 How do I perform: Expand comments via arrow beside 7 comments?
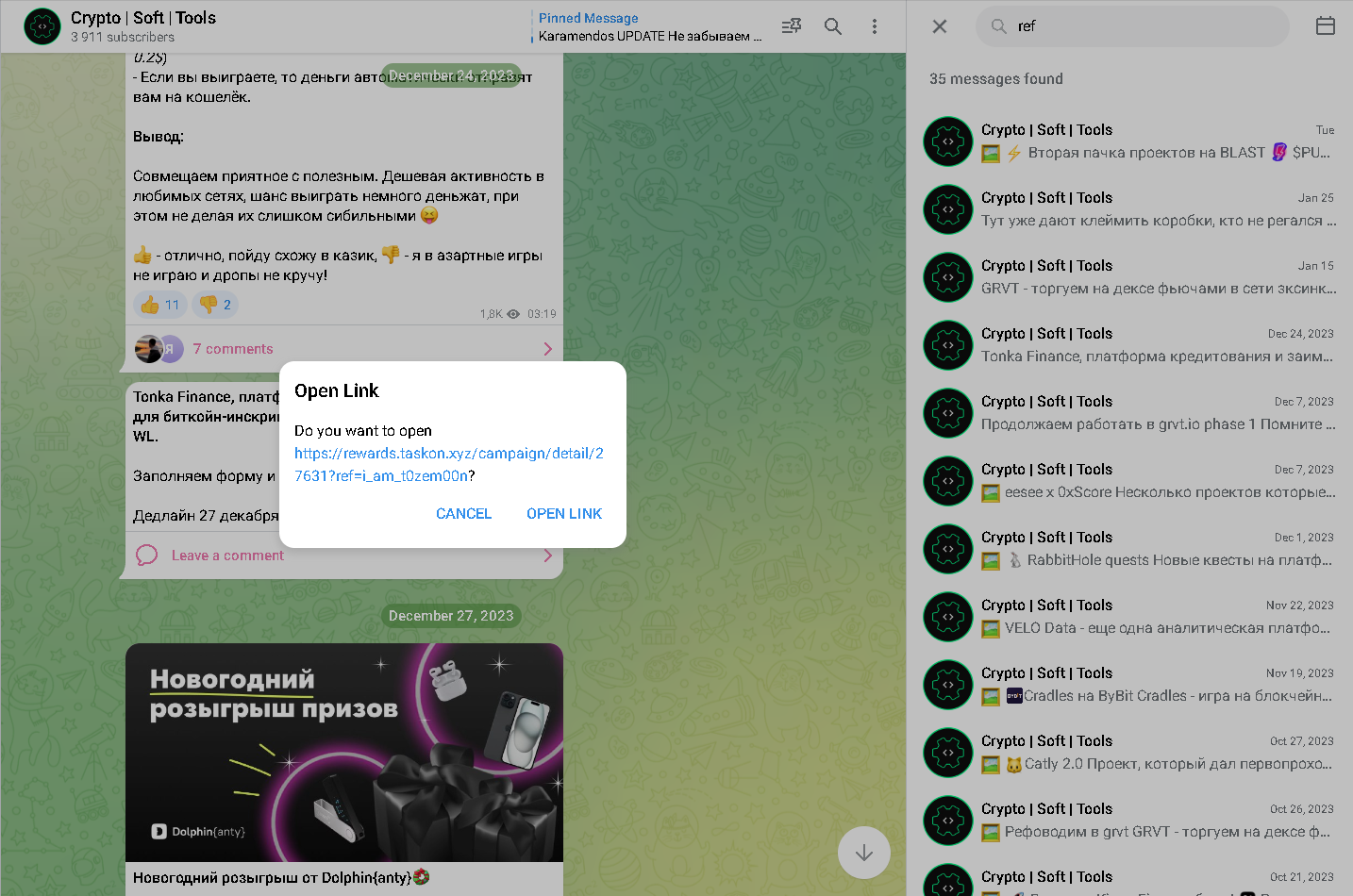coord(548,349)
